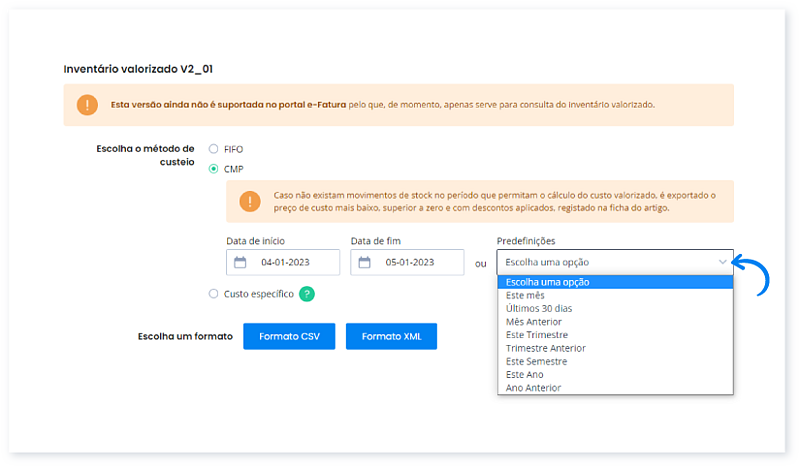
Task: Click the calendar icon in Data de início
Action: 240,263
